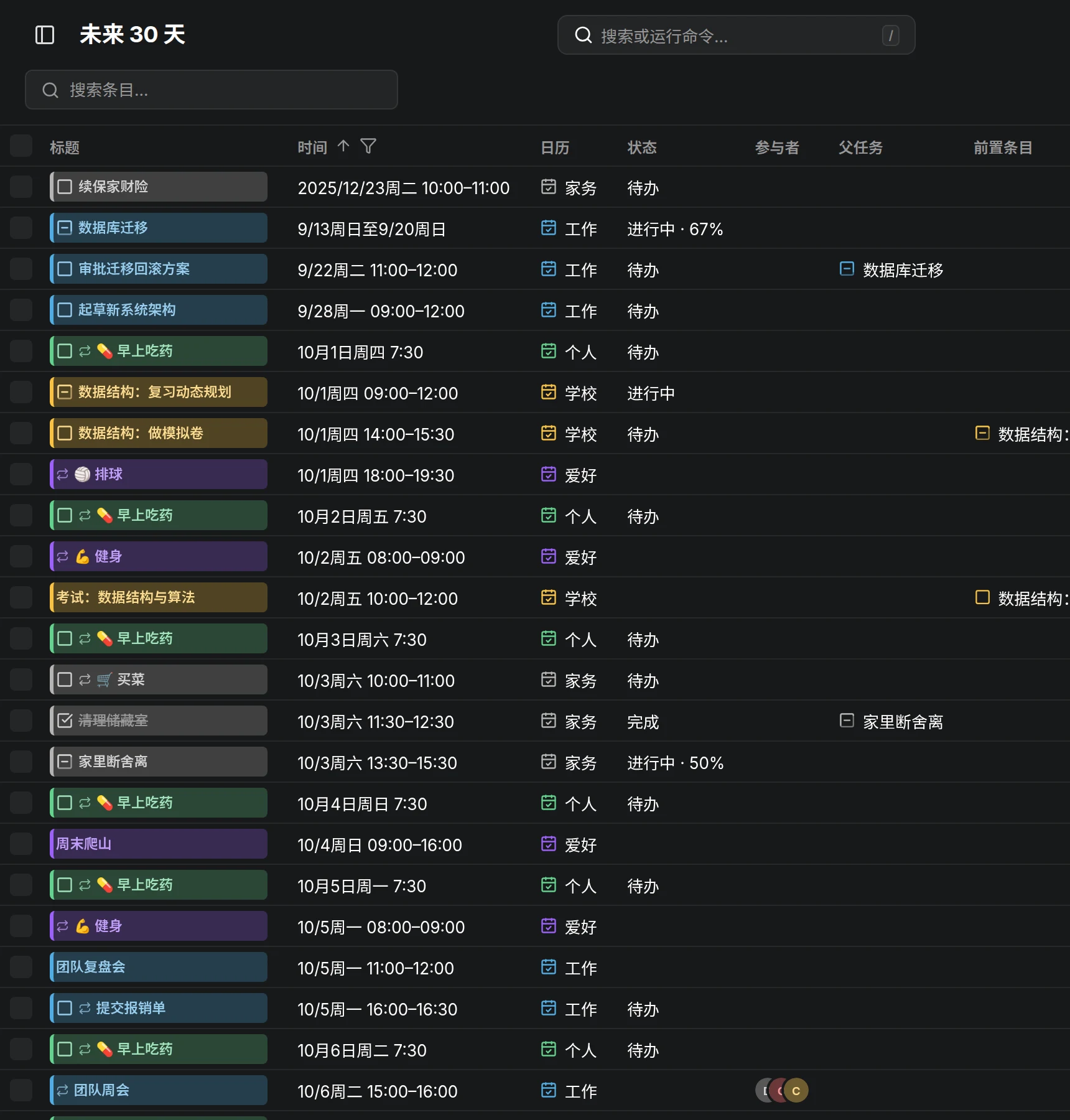Click the ascending sort arrow next to 时间
Screen dimensions: 1070x1120
click(343, 146)
